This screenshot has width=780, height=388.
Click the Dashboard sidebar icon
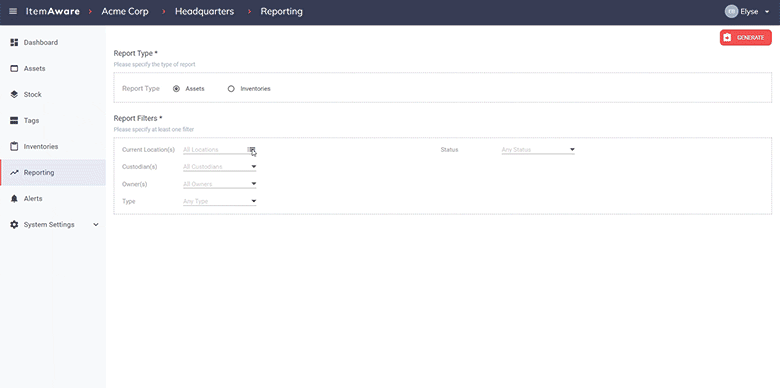point(14,42)
